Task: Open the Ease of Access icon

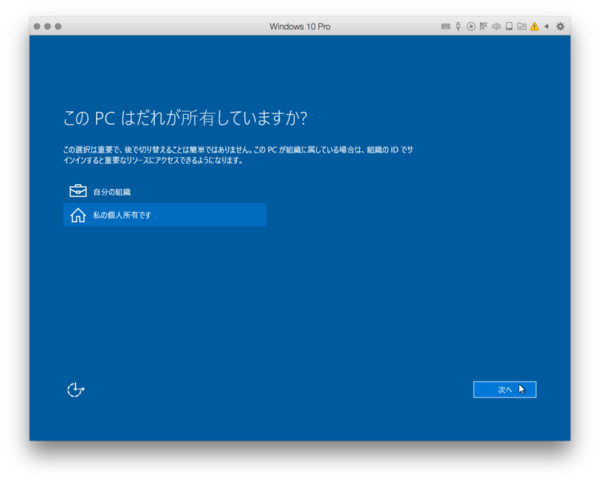Action: point(75,390)
